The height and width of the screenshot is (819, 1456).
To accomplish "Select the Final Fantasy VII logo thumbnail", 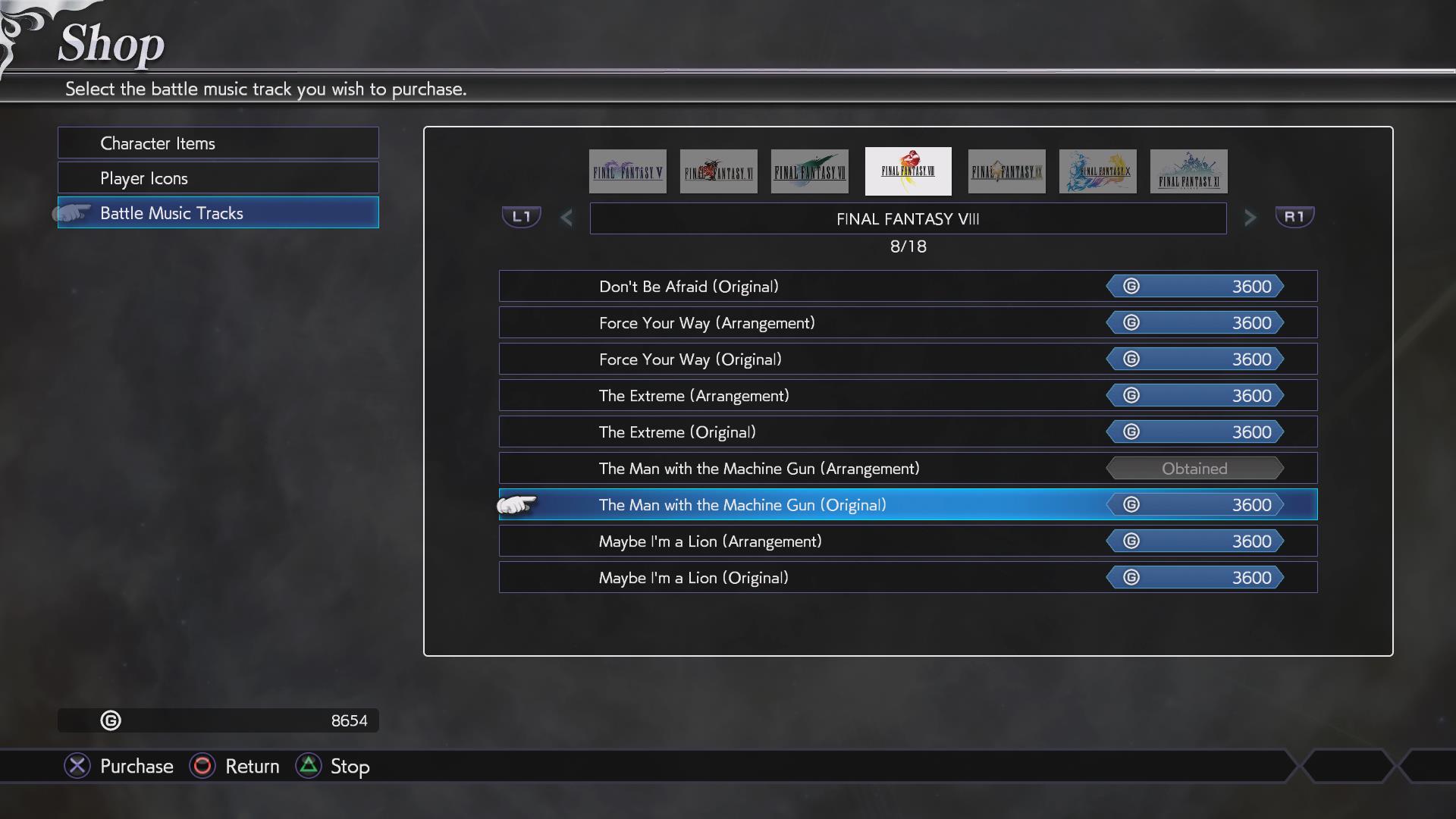I will pyautogui.click(x=809, y=171).
